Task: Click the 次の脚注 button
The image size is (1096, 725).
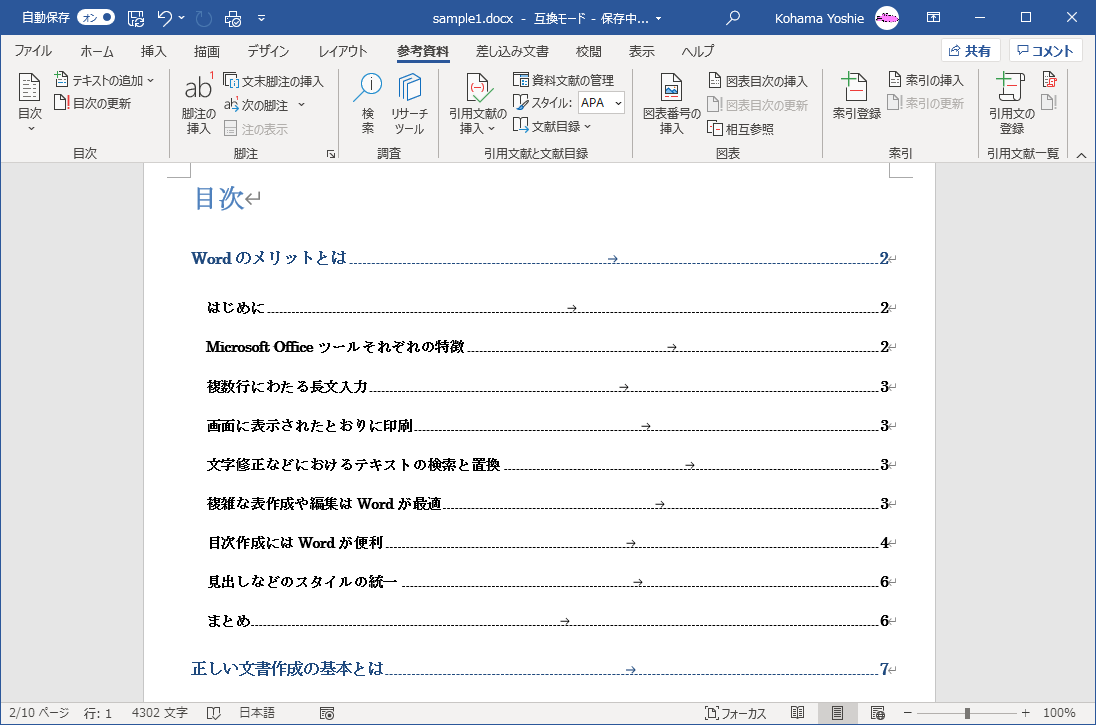Action: [256, 105]
